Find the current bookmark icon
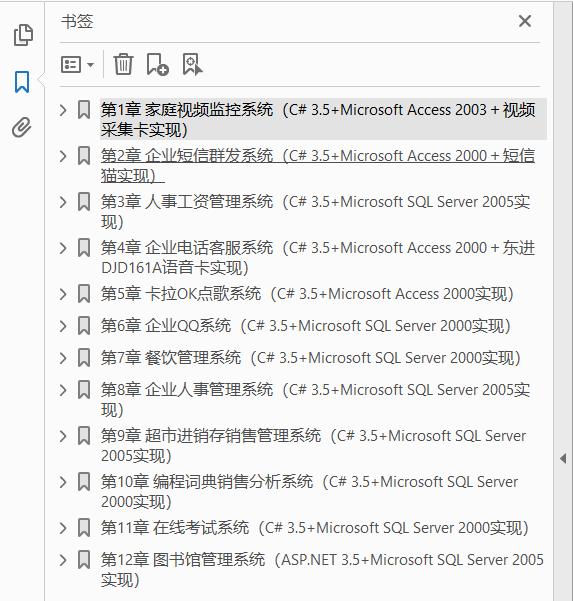This screenshot has height=601, width=573. click(192, 64)
